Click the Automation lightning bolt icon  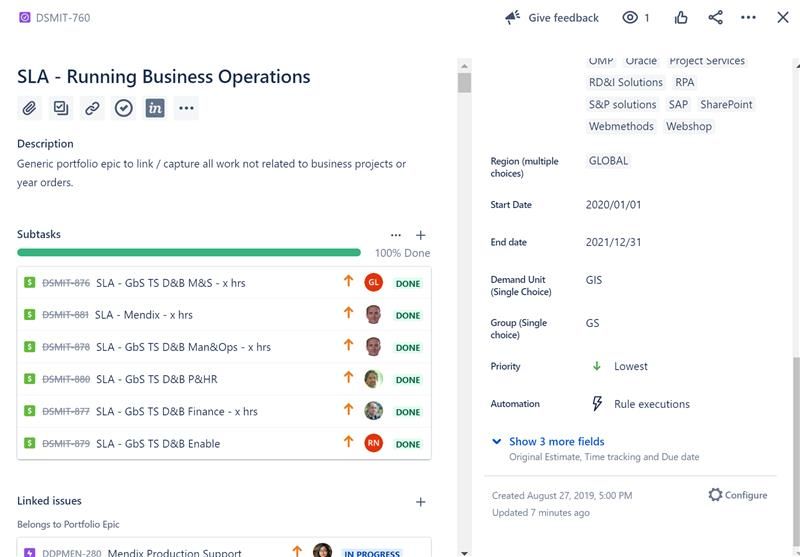597,403
